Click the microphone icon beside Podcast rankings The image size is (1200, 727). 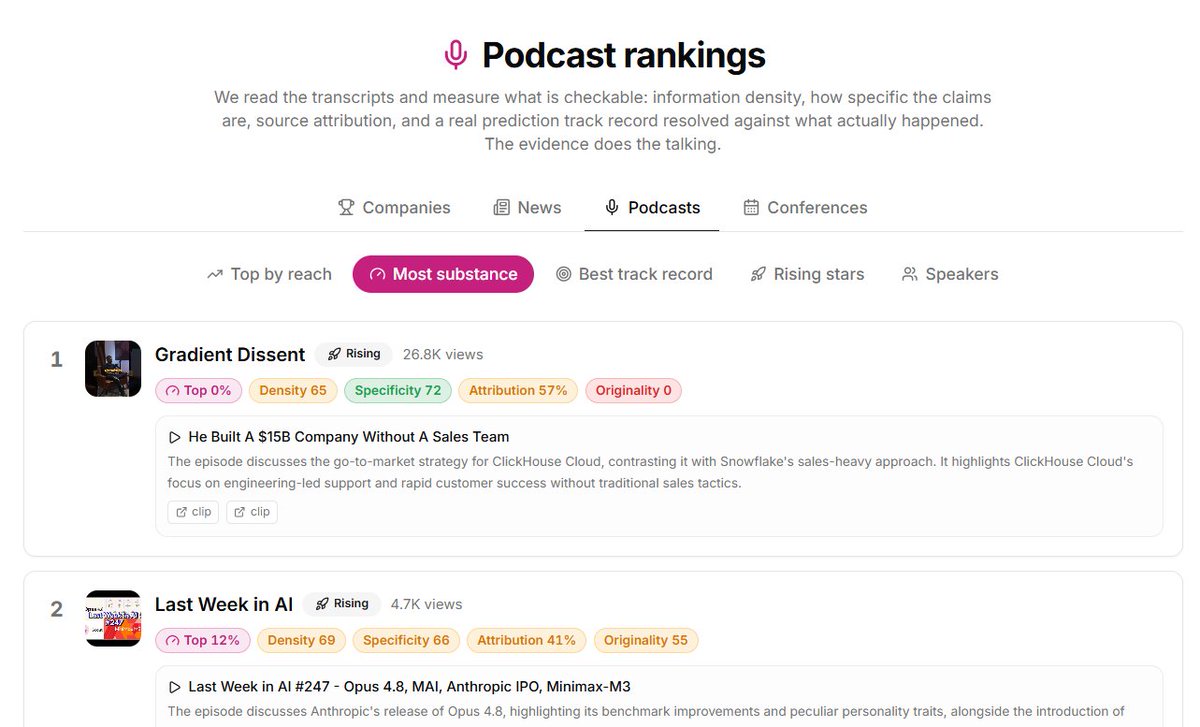point(456,54)
